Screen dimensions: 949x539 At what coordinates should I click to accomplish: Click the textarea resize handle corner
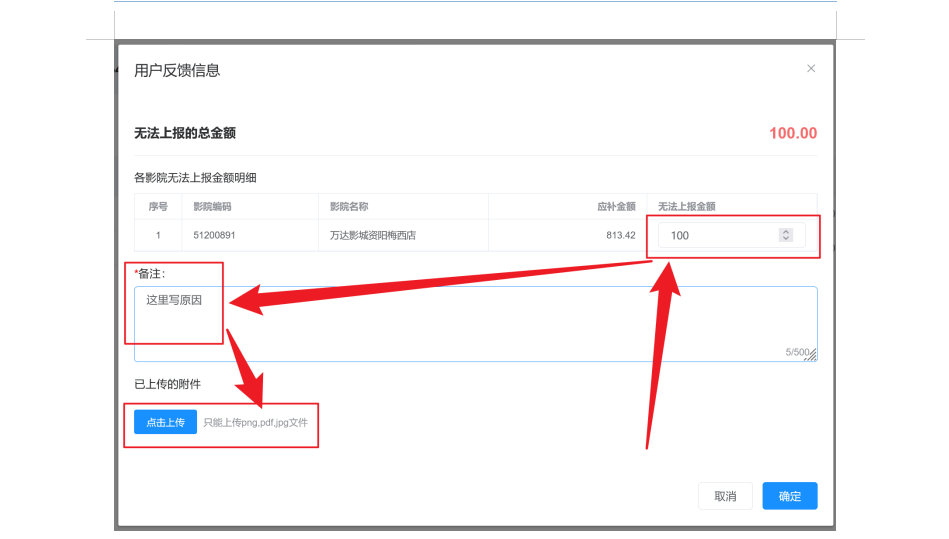tap(812, 355)
